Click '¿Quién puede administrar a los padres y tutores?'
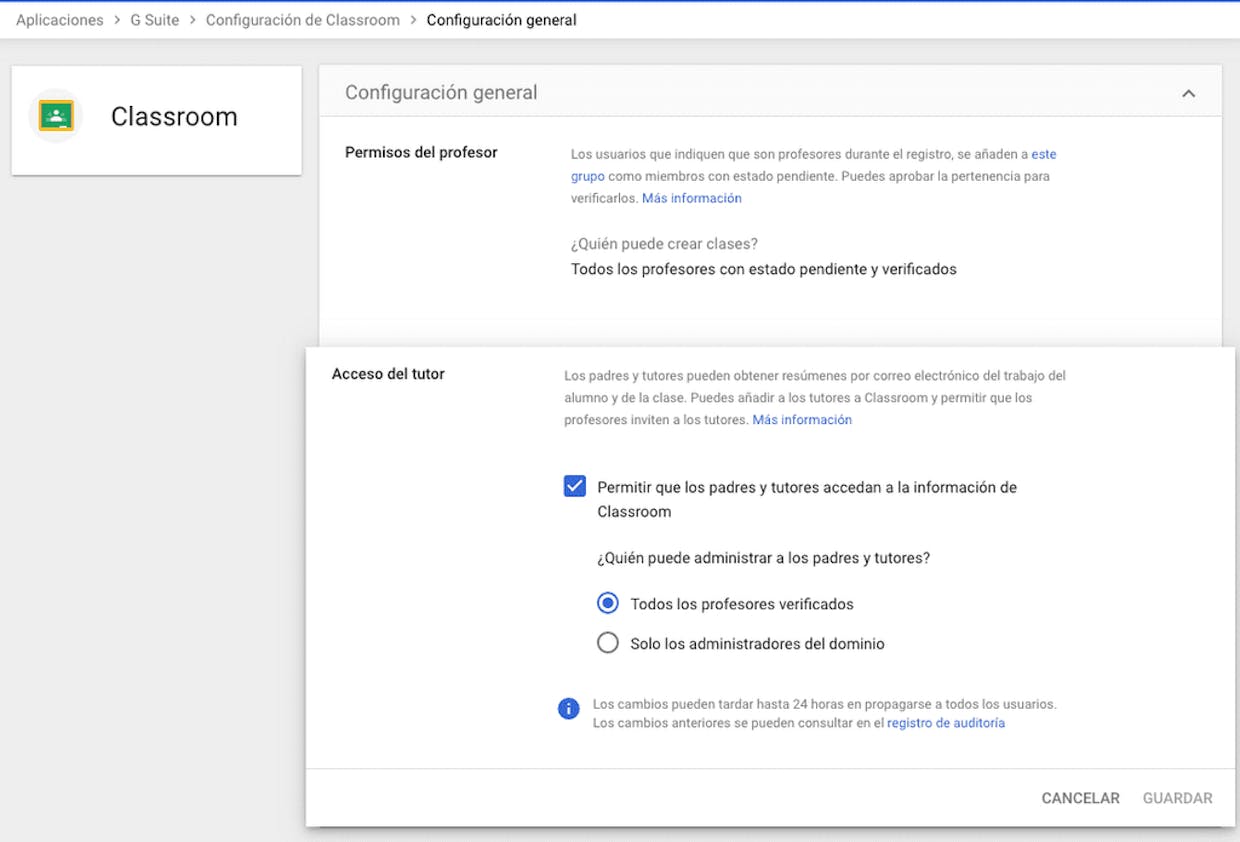 click(764, 558)
